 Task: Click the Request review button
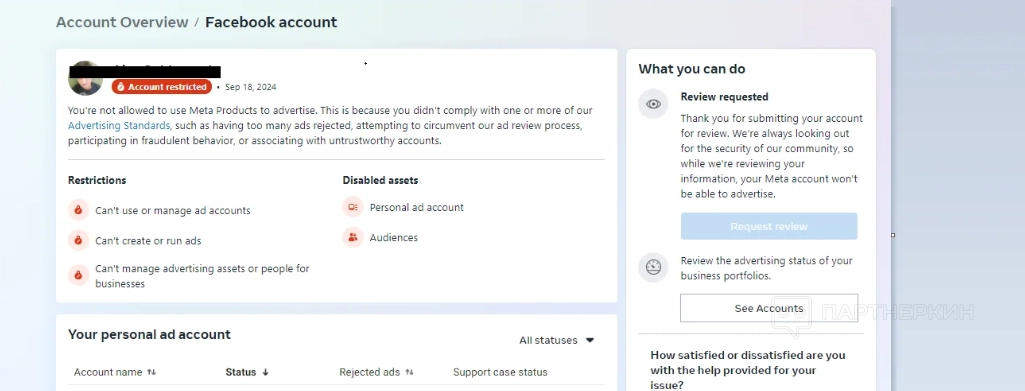(x=769, y=226)
